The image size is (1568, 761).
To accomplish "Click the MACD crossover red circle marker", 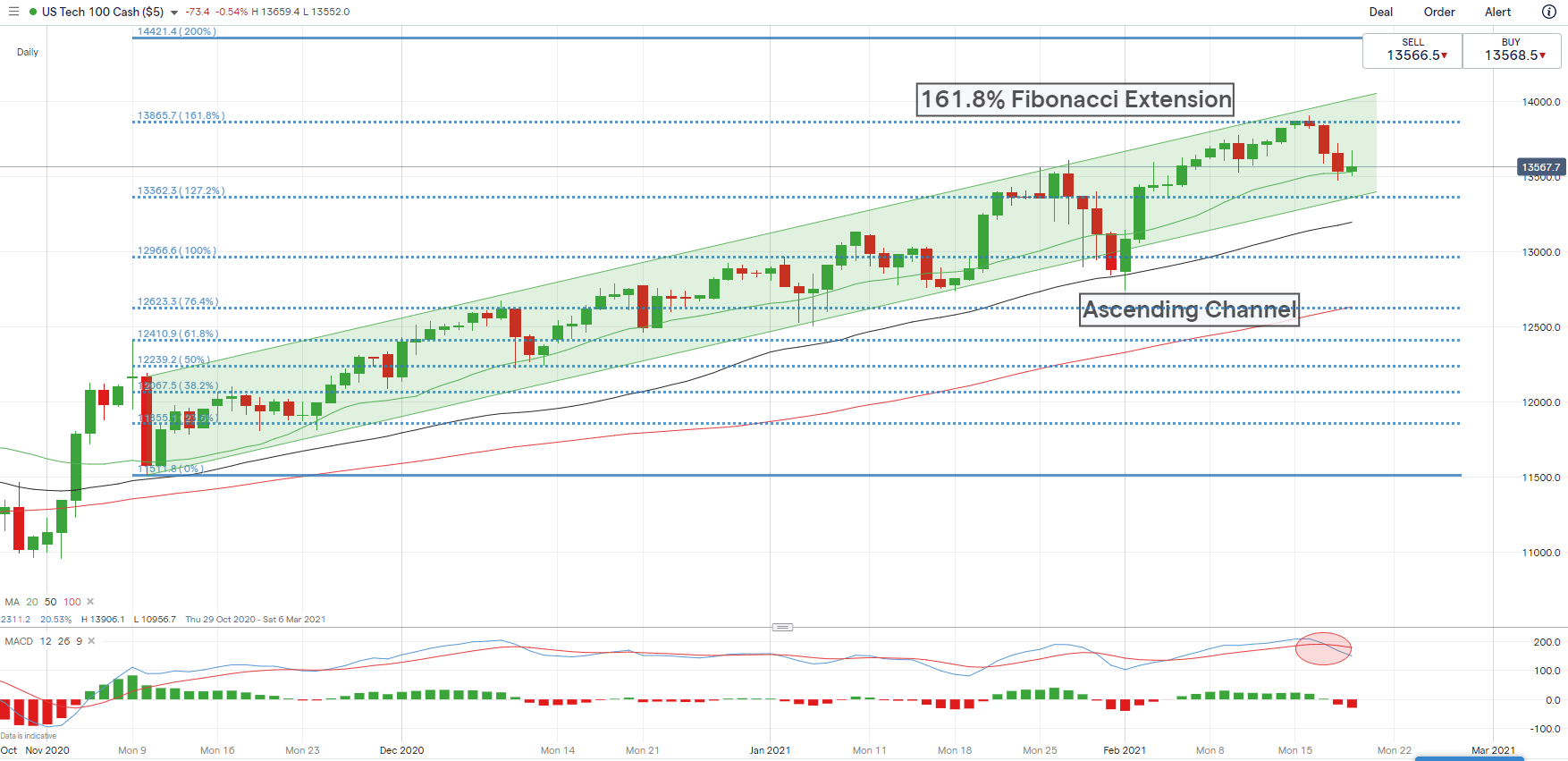I will tap(1323, 648).
